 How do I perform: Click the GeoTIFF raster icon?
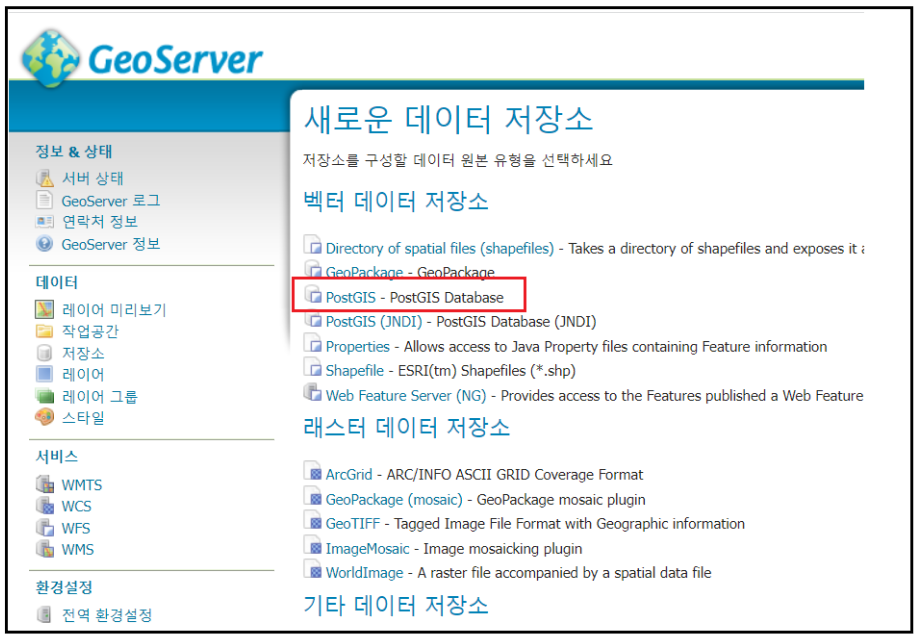pyautogui.click(x=313, y=520)
